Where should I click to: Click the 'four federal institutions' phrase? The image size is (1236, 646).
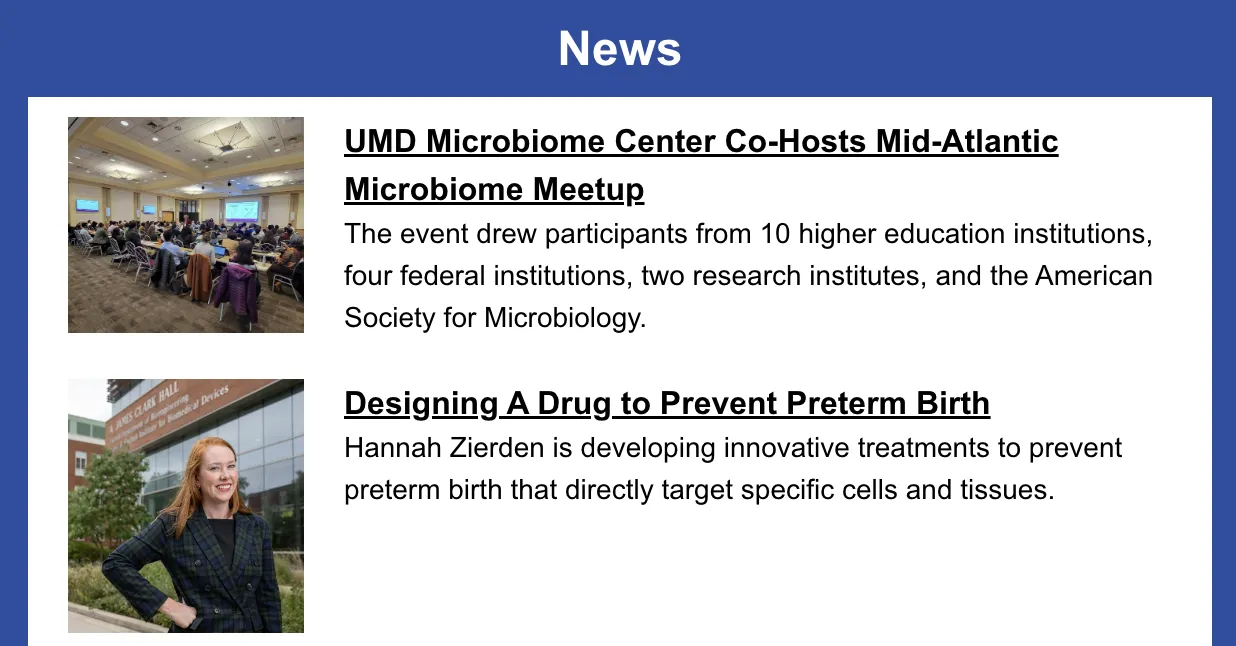(x=487, y=275)
